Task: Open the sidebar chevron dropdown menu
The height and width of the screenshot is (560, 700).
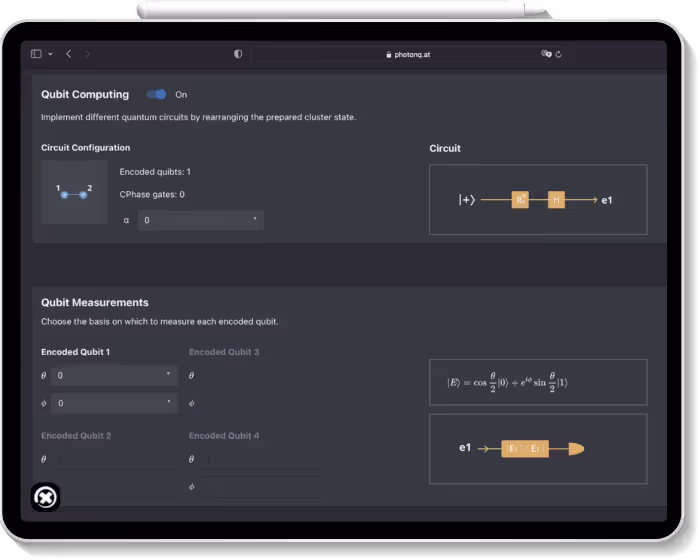Action: [x=50, y=54]
